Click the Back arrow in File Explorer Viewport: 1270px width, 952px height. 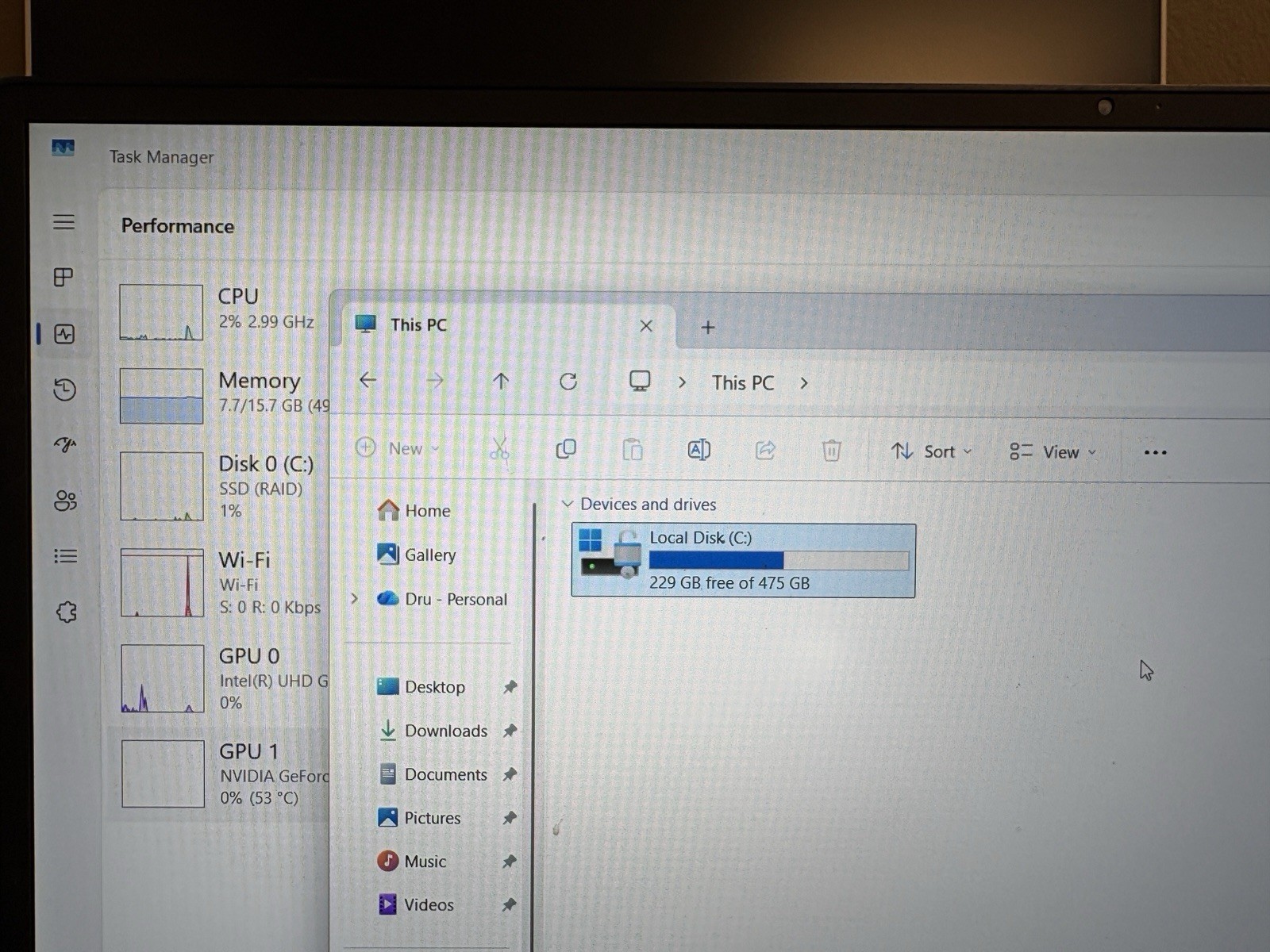coord(368,380)
